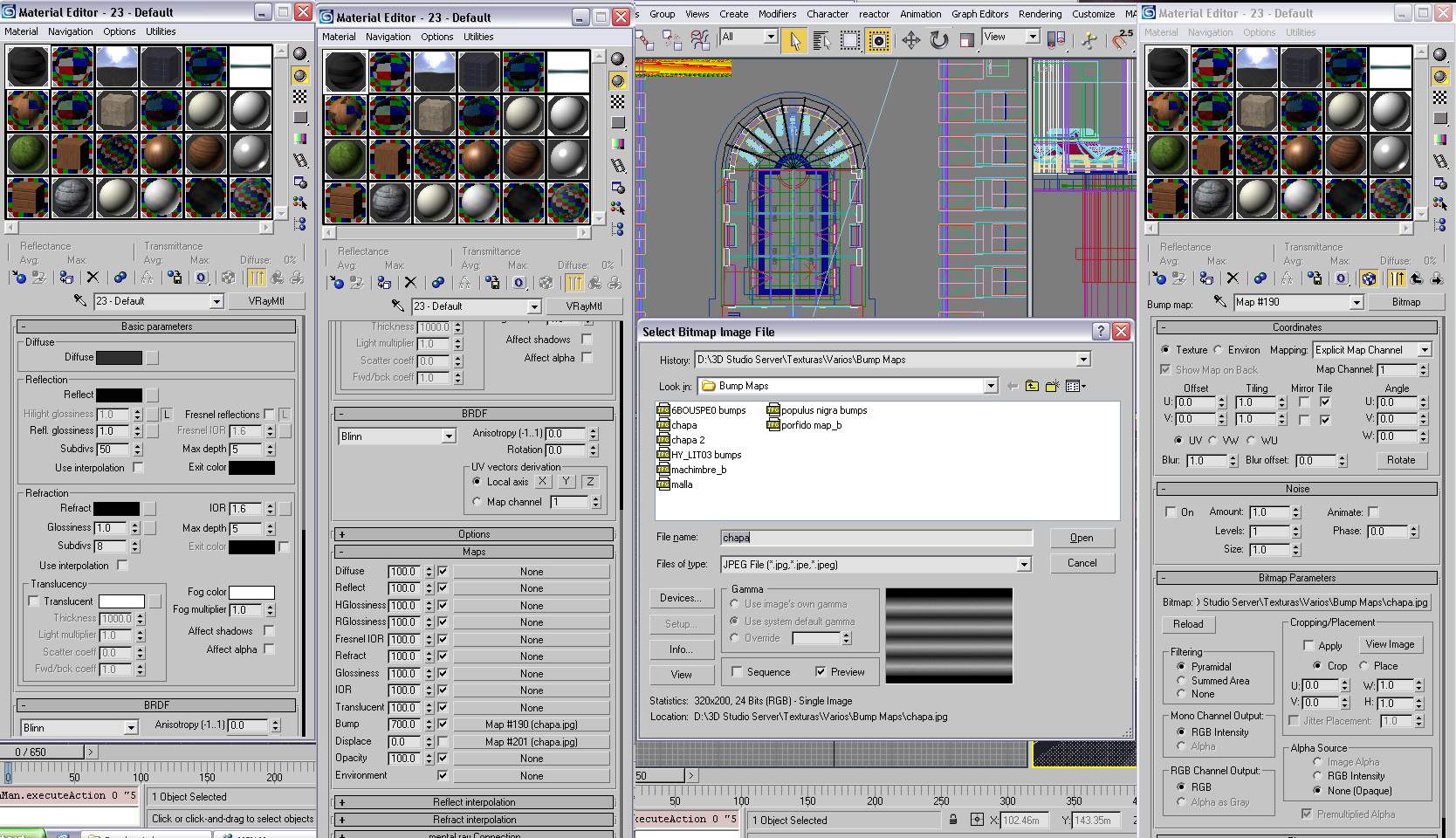Viewport: 1456px width, 838px height.
Task: Choose the Rectangular Selection Region tool
Action: tap(850, 40)
